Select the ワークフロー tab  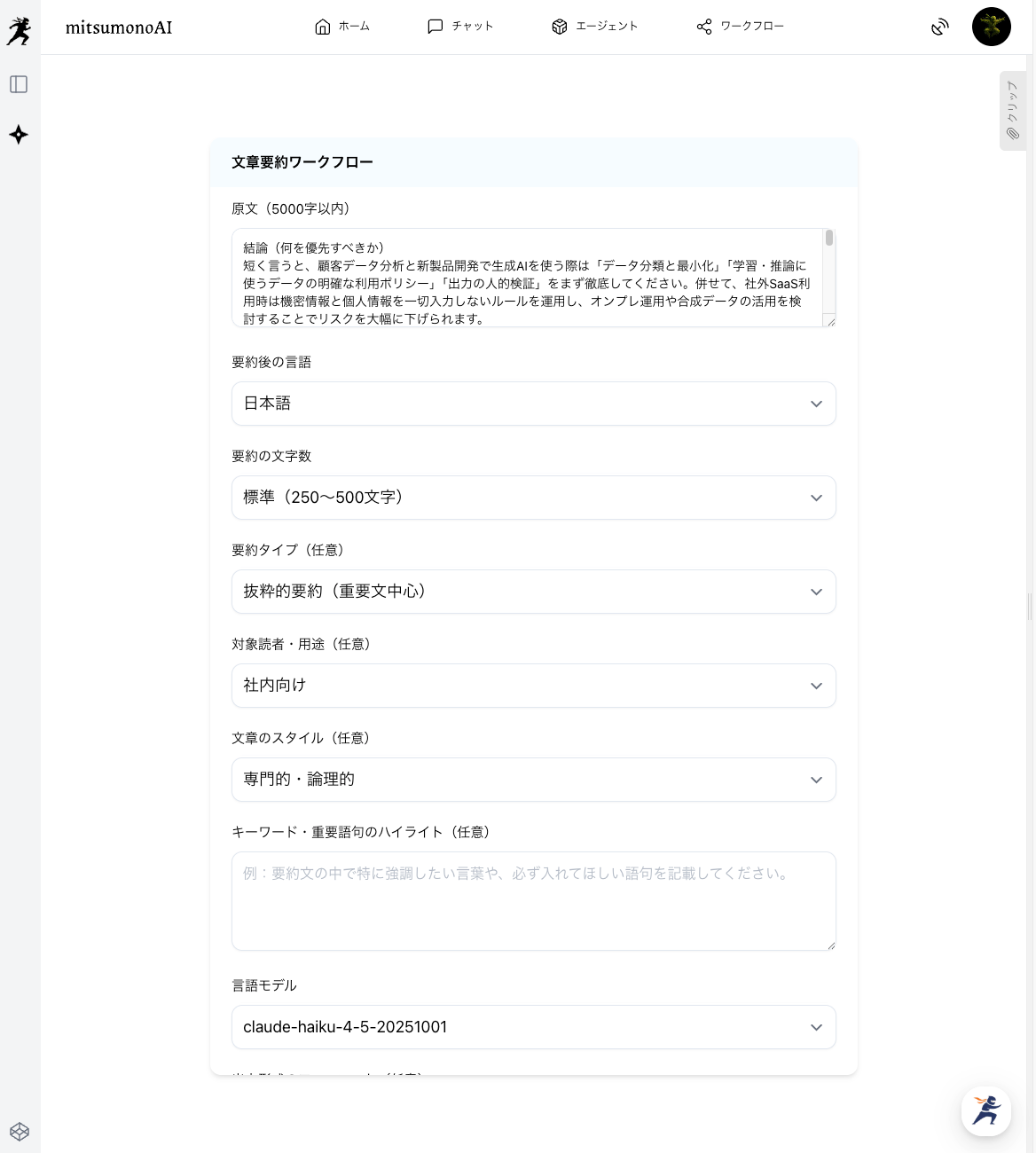pyautogui.click(x=741, y=27)
